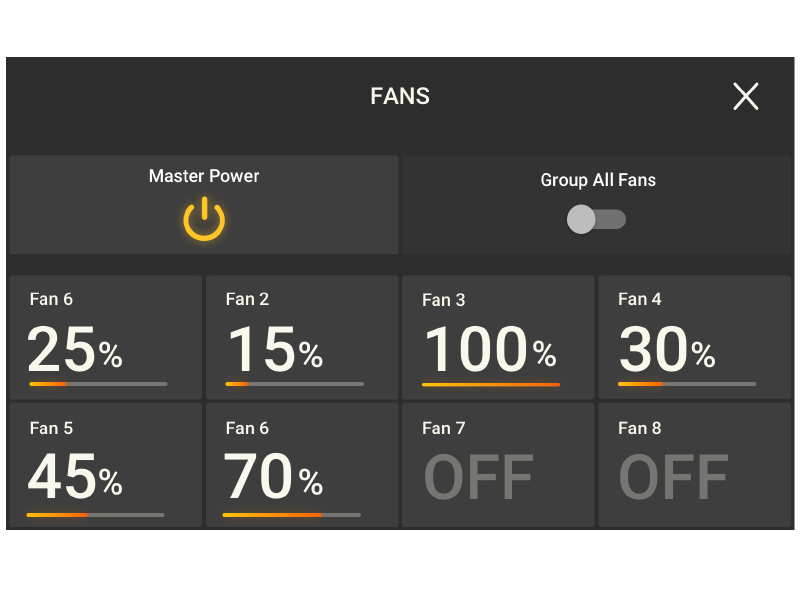This screenshot has height=600, width=800.
Task: Open the Fan 2 tile at 15%
Action: click(x=301, y=338)
